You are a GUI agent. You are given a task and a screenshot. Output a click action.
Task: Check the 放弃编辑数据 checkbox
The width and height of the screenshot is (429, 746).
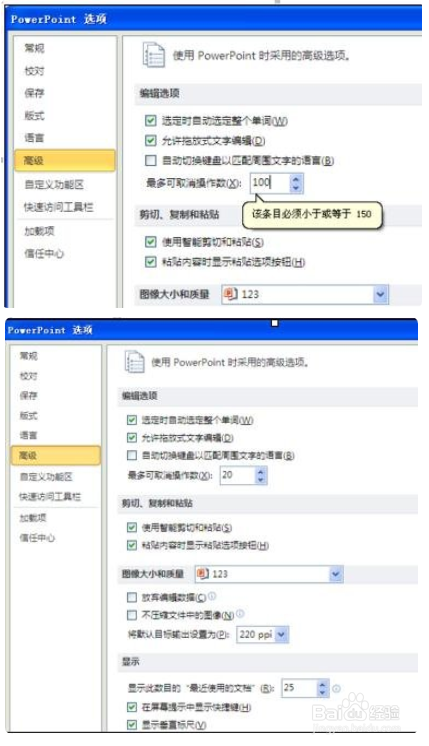click(x=132, y=597)
